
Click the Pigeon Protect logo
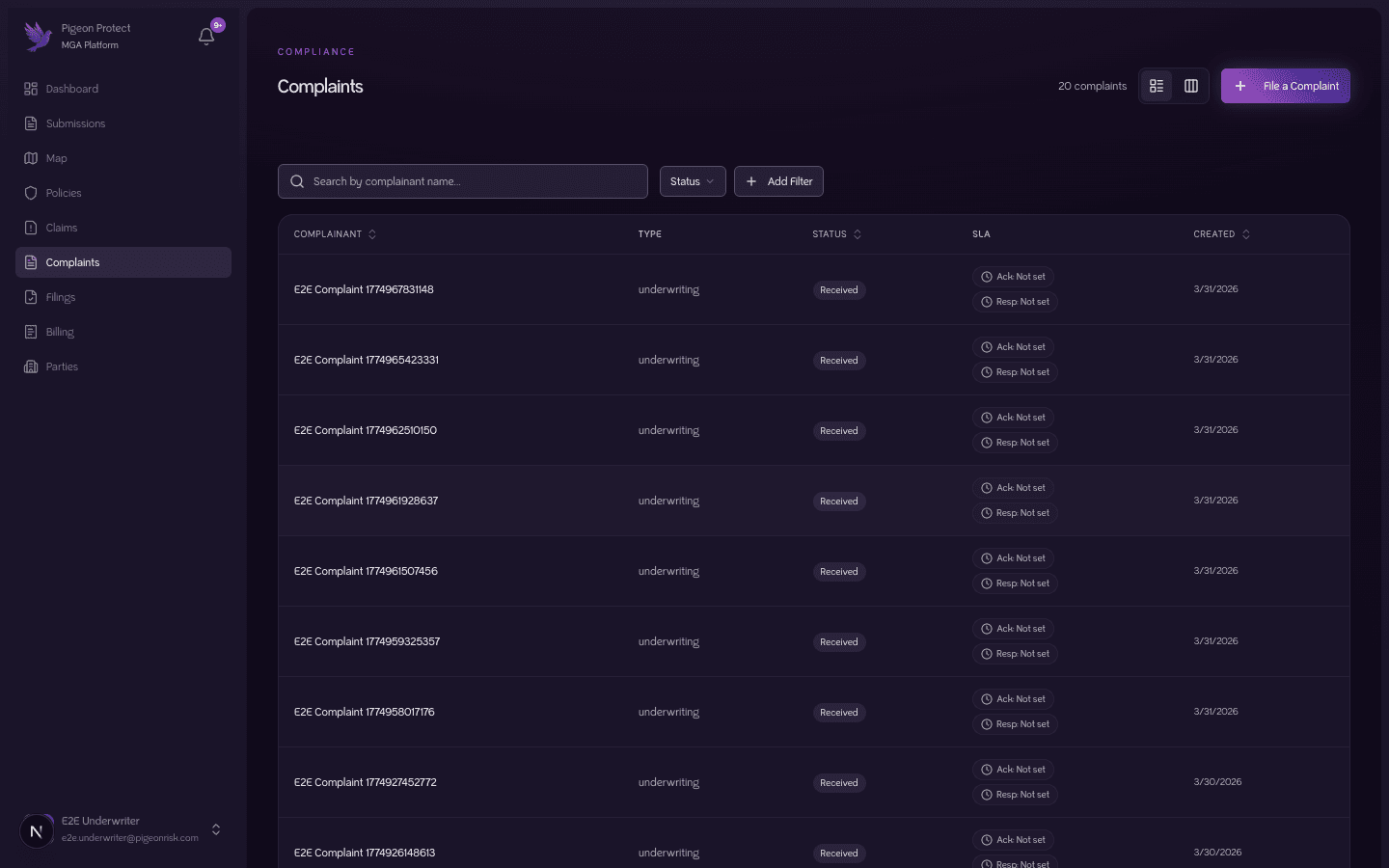37,36
